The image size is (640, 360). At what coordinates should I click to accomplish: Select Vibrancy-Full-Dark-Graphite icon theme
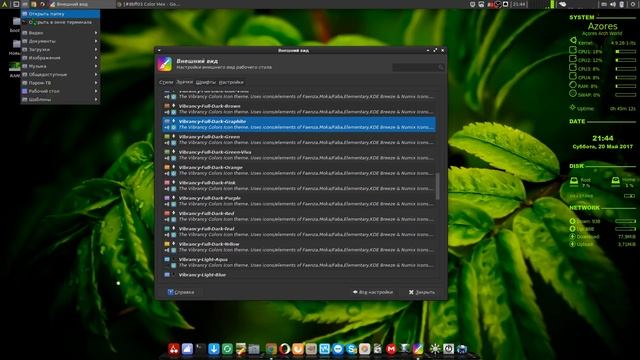299,124
